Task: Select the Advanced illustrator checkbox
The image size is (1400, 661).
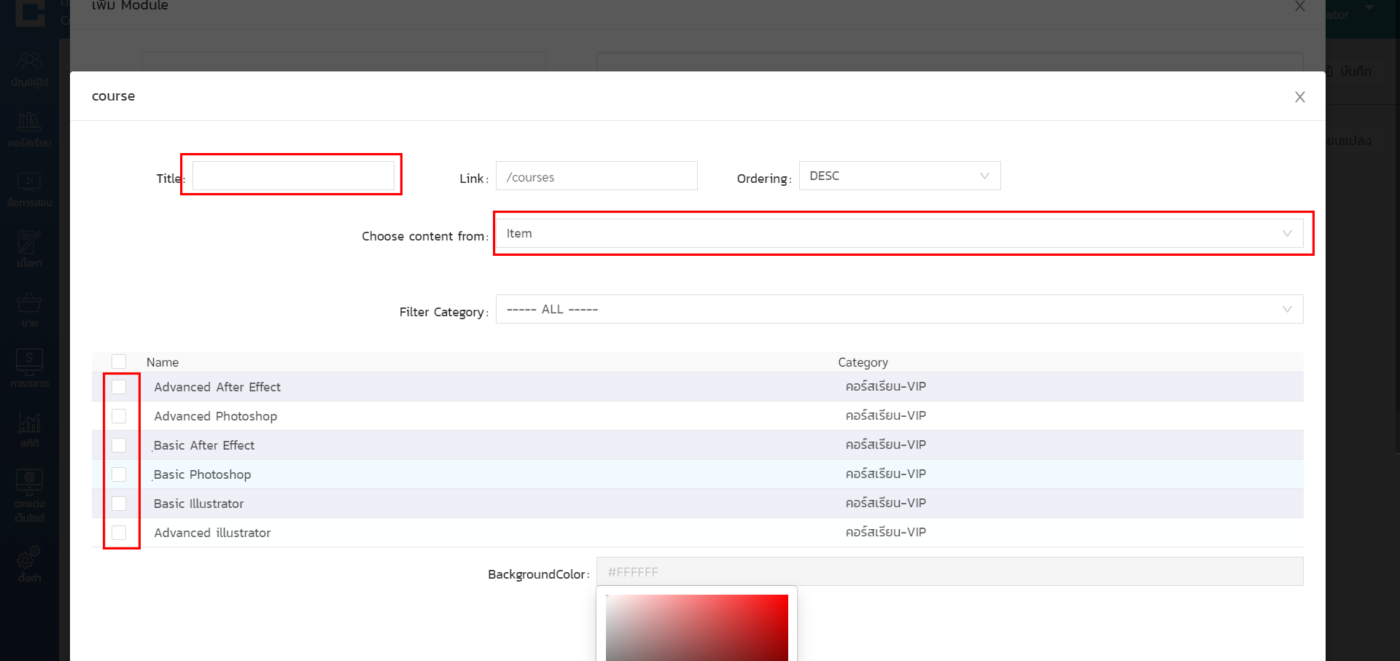Action: point(119,532)
